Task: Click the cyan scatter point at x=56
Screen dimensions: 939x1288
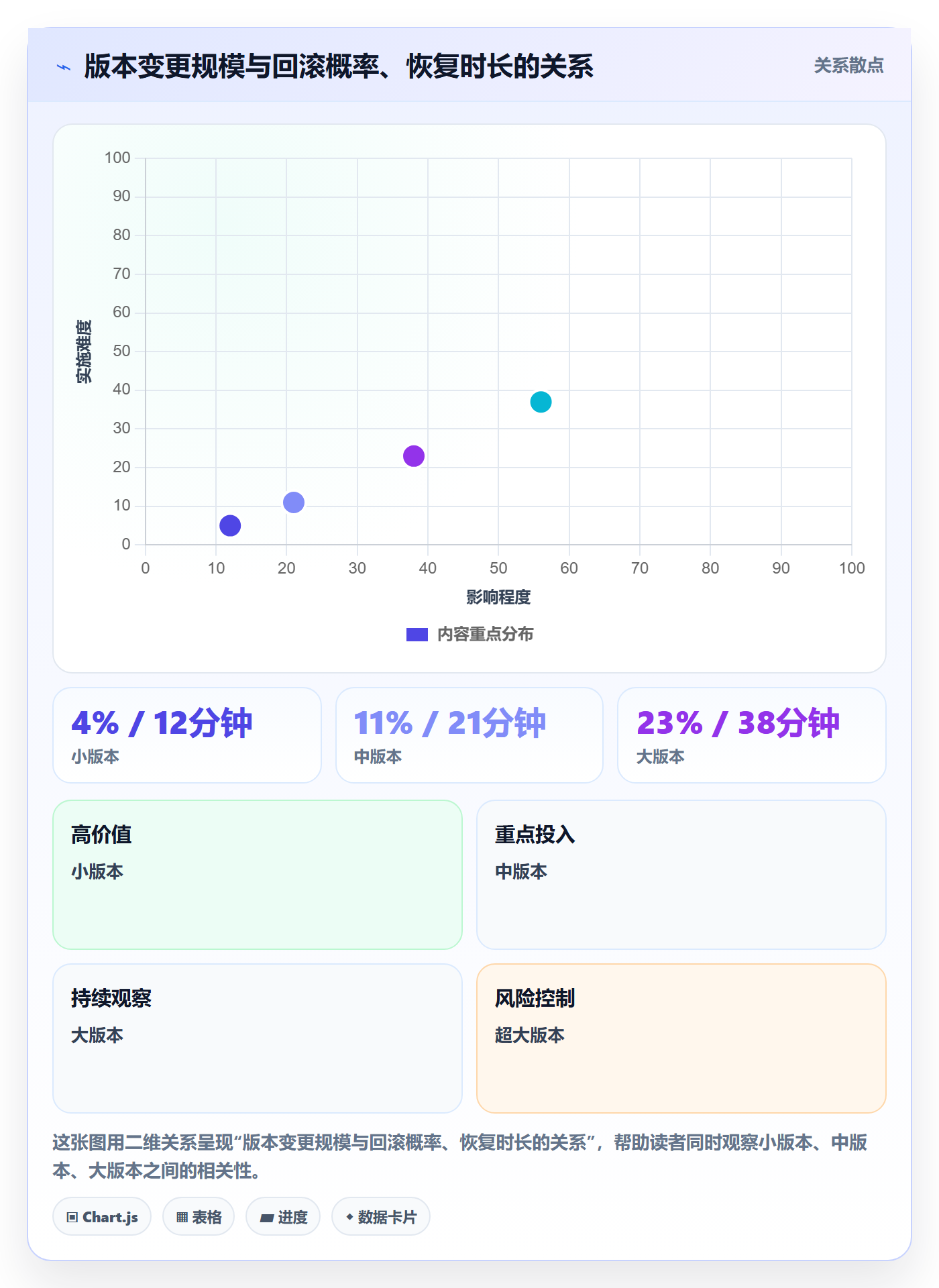Action: pos(541,402)
